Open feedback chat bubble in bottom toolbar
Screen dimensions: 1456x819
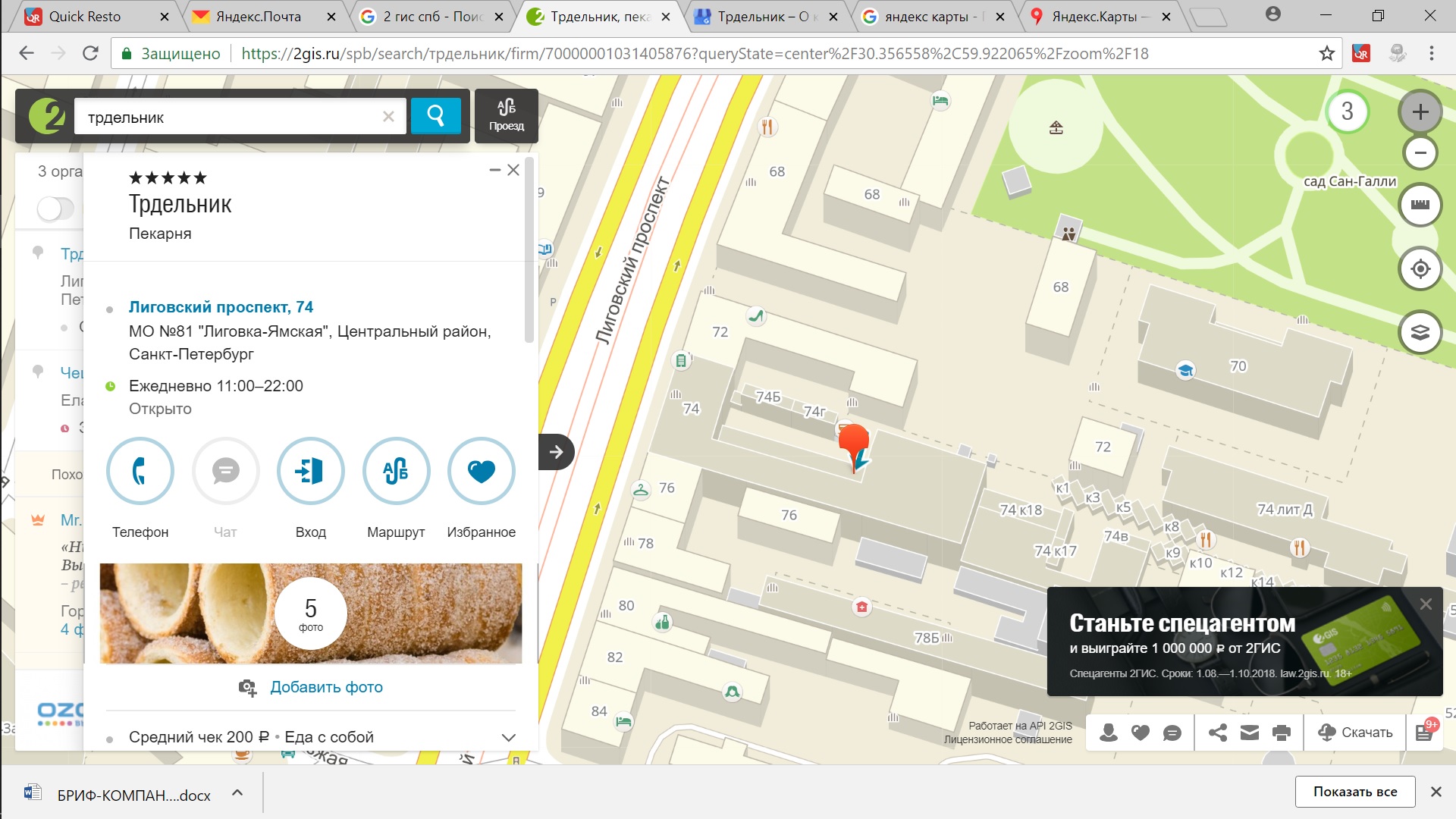1172,733
